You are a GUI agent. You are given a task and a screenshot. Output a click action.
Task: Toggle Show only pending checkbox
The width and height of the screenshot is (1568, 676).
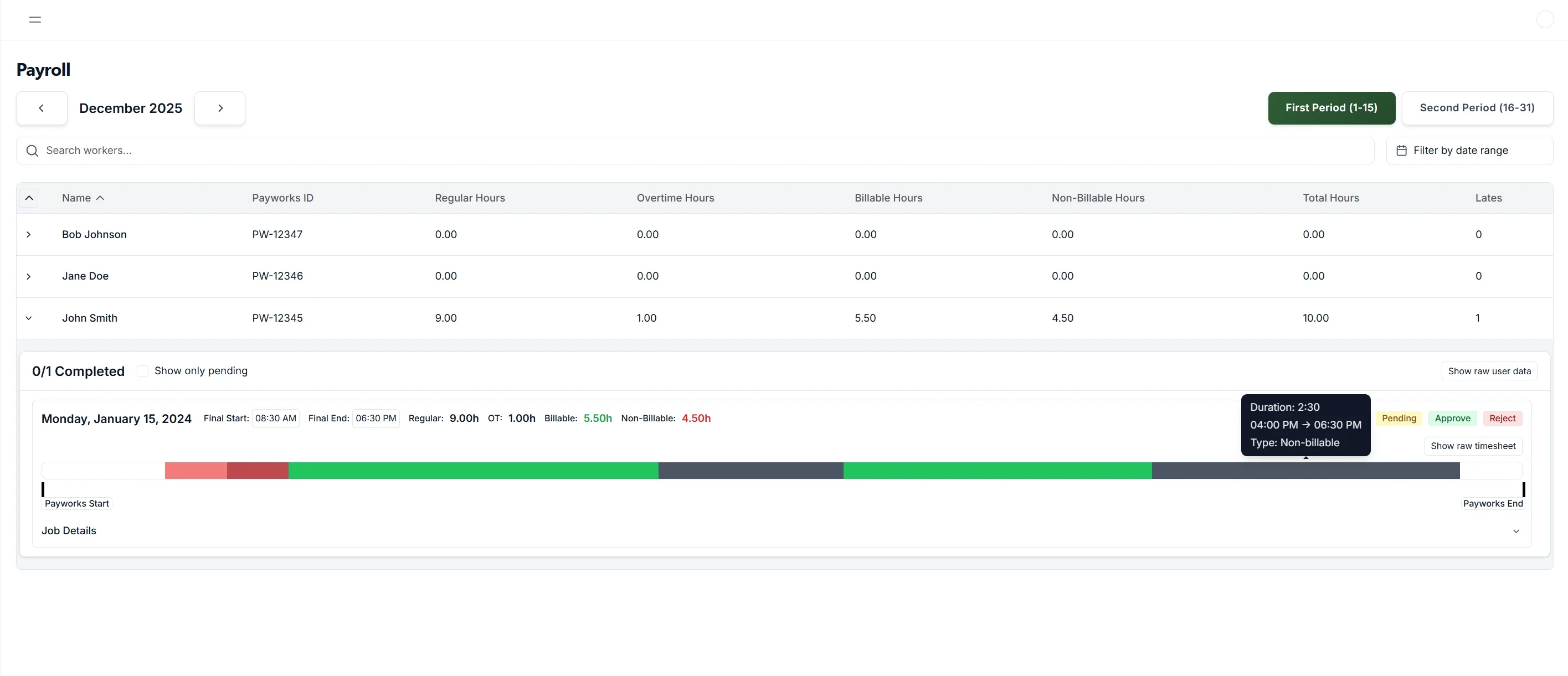142,371
